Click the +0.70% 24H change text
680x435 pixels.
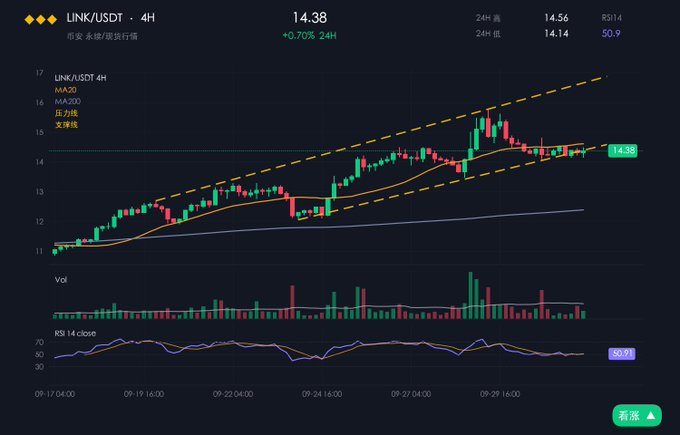(309, 36)
